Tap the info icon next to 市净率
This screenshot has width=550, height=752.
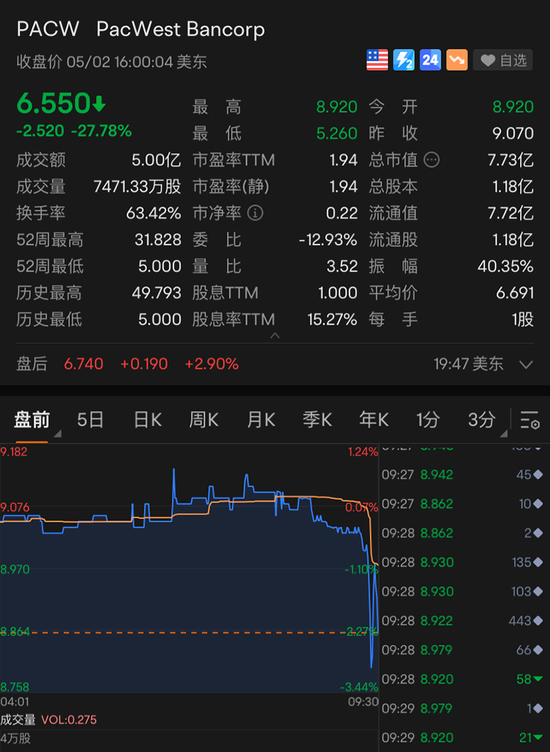[255, 213]
